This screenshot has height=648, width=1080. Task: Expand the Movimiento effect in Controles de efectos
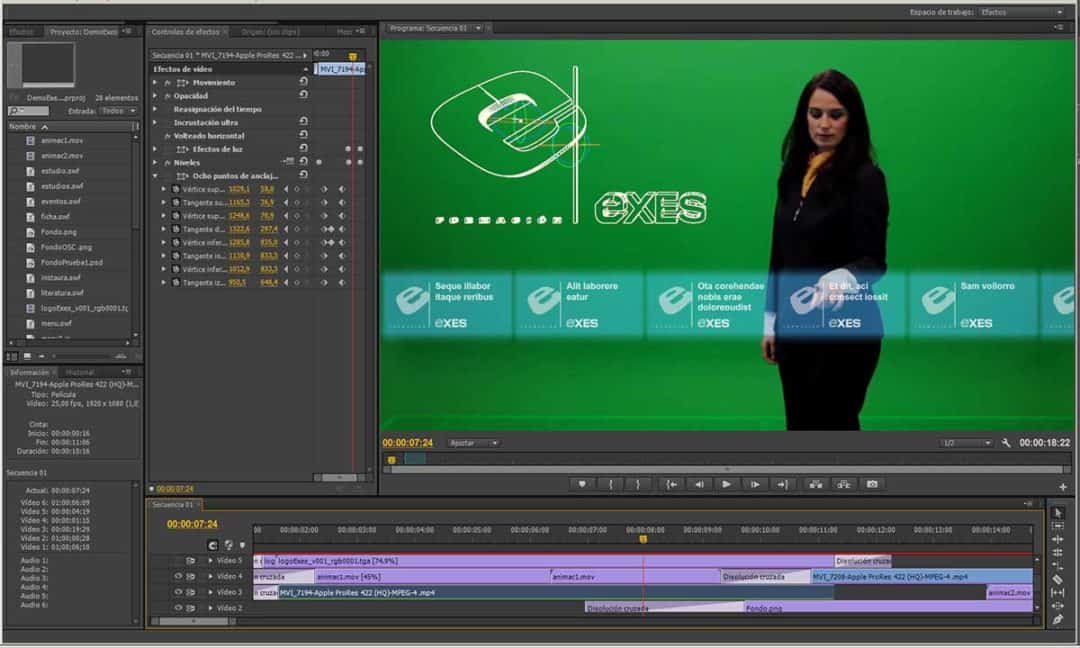pyautogui.click(x=154, y=82)
